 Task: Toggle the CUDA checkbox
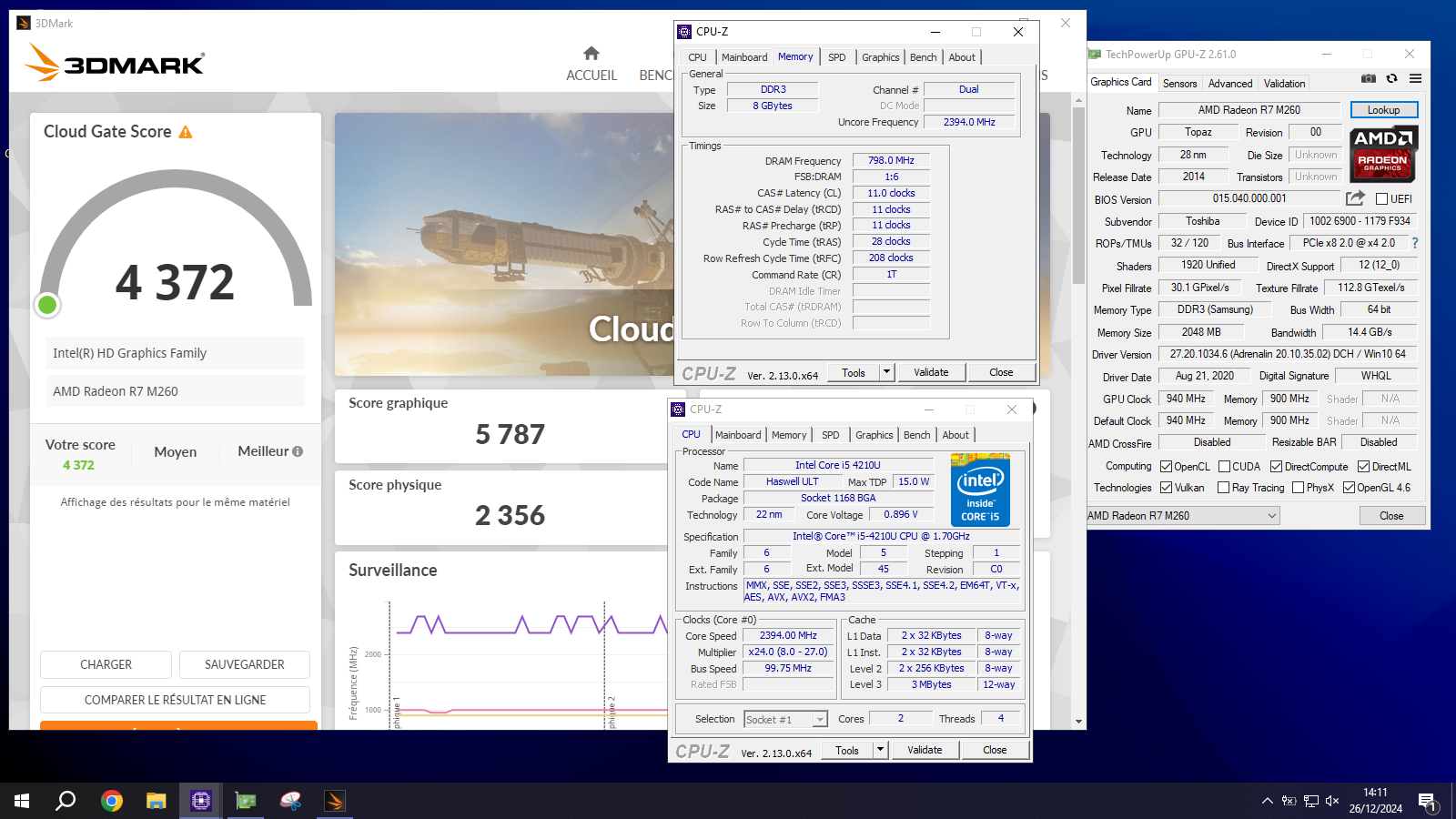click(1224, 467)
